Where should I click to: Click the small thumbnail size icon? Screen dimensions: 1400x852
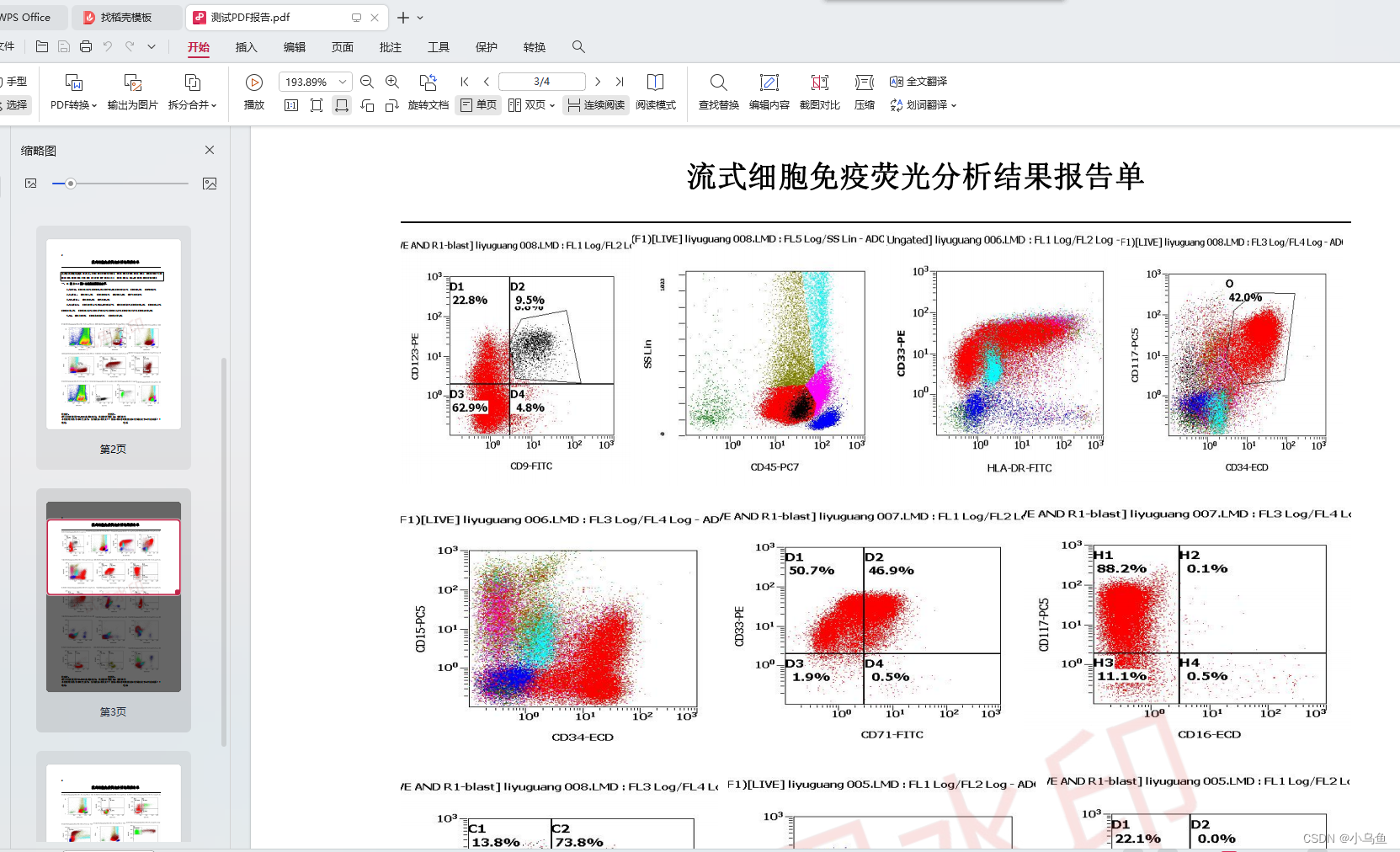[31, 184]
